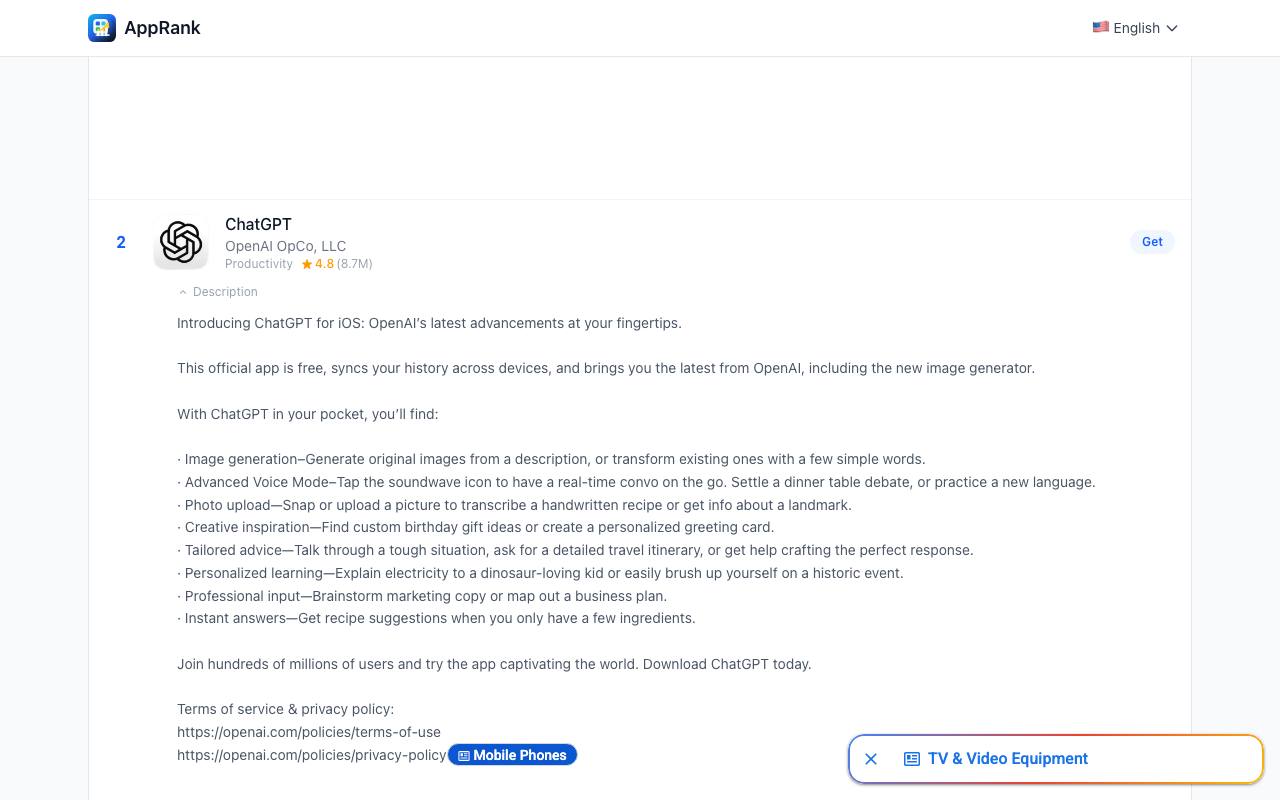Click the US flag icon

[1100, 28]
